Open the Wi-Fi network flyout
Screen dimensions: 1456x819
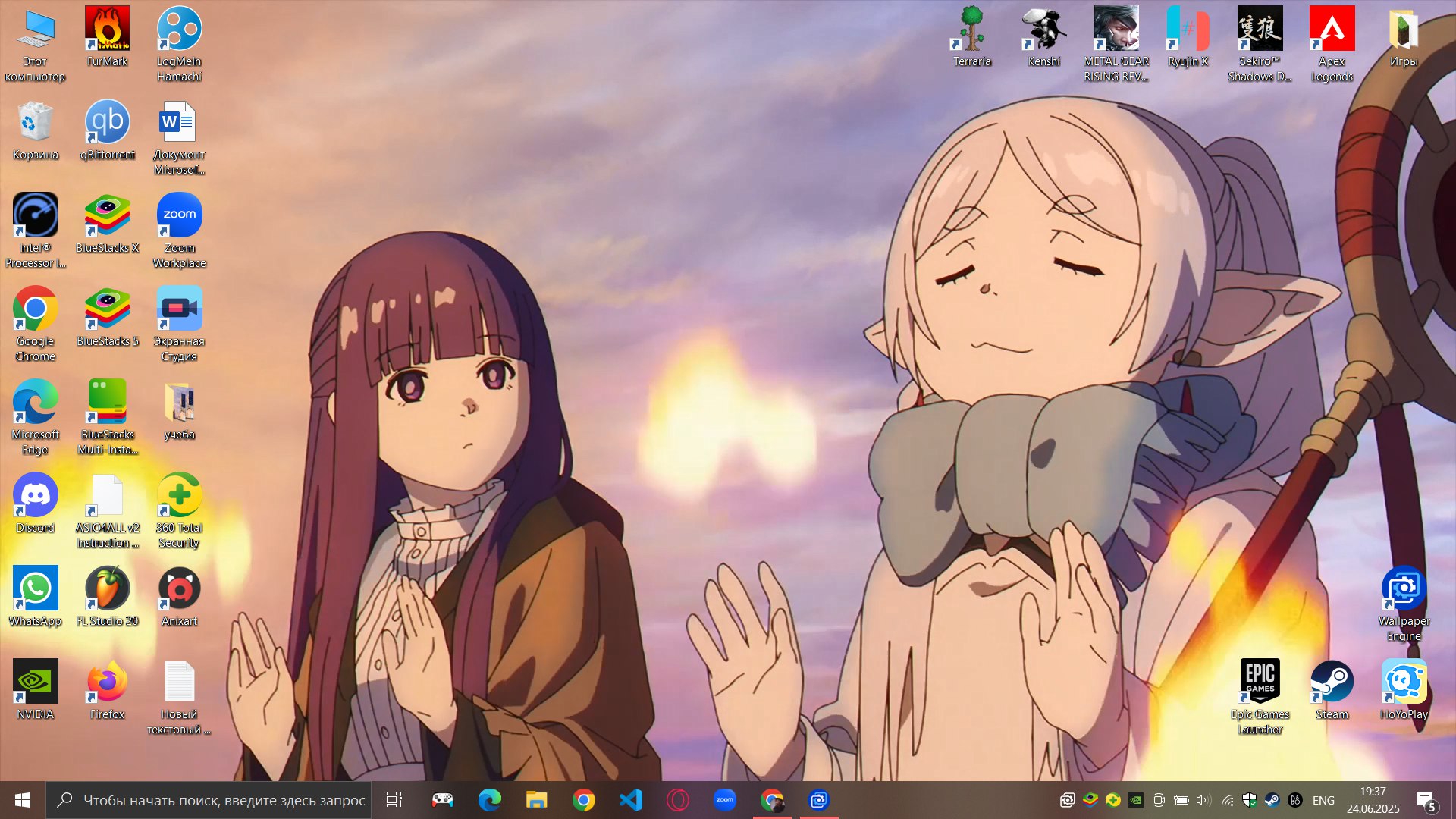point(1227,800)
